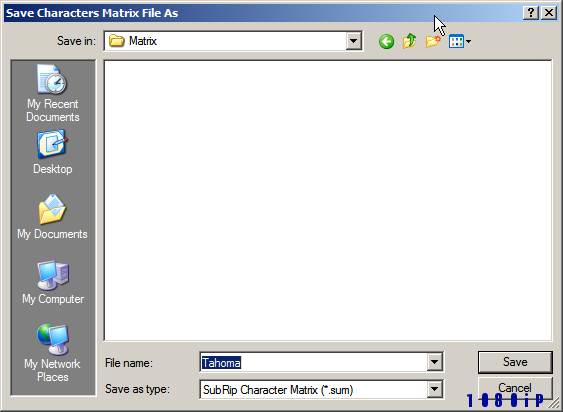Click in the File name text field
This screenshot has height=412, width=563.
(313, 362)
